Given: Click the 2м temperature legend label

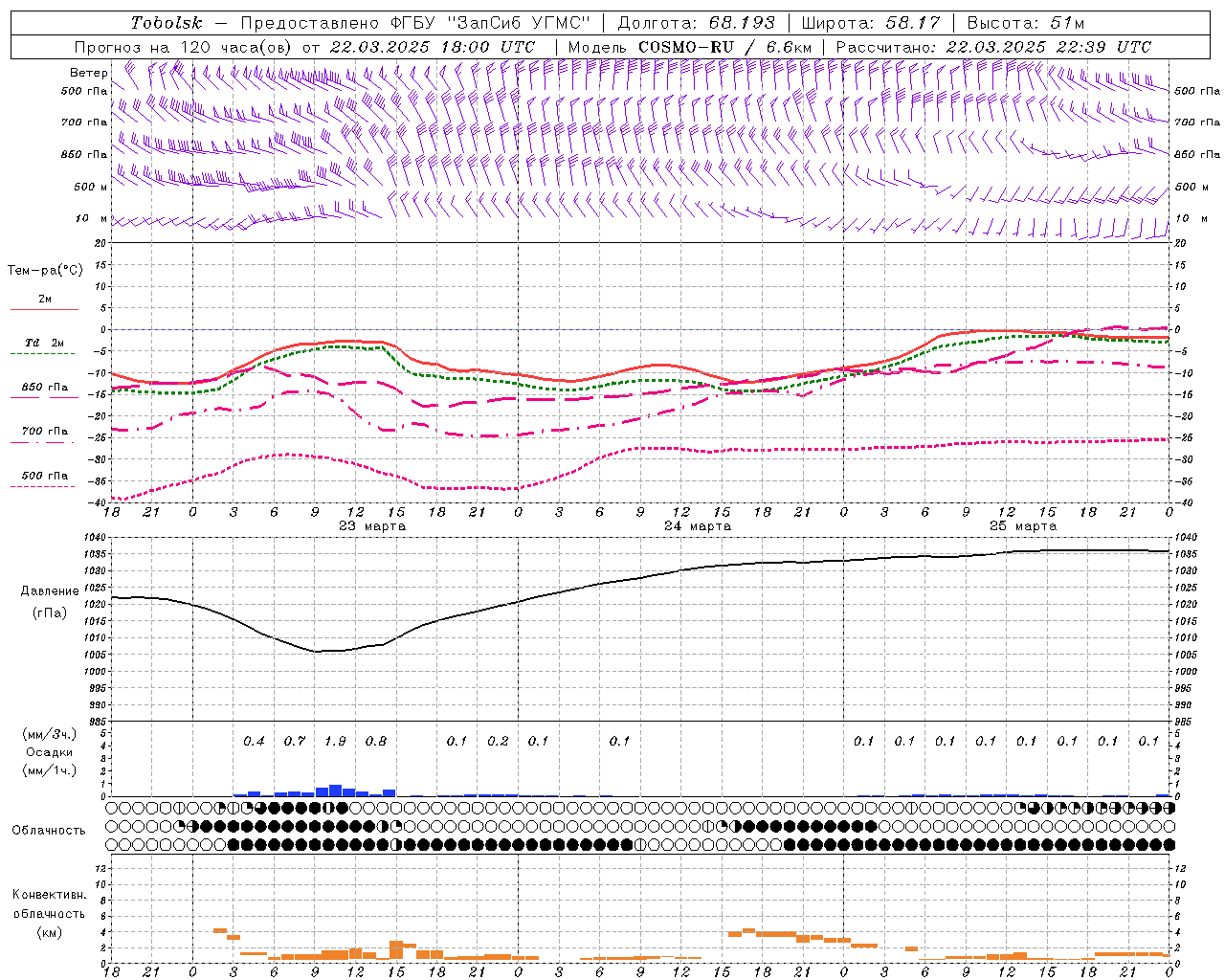Looking at the screenshot, I should (45, 299).
